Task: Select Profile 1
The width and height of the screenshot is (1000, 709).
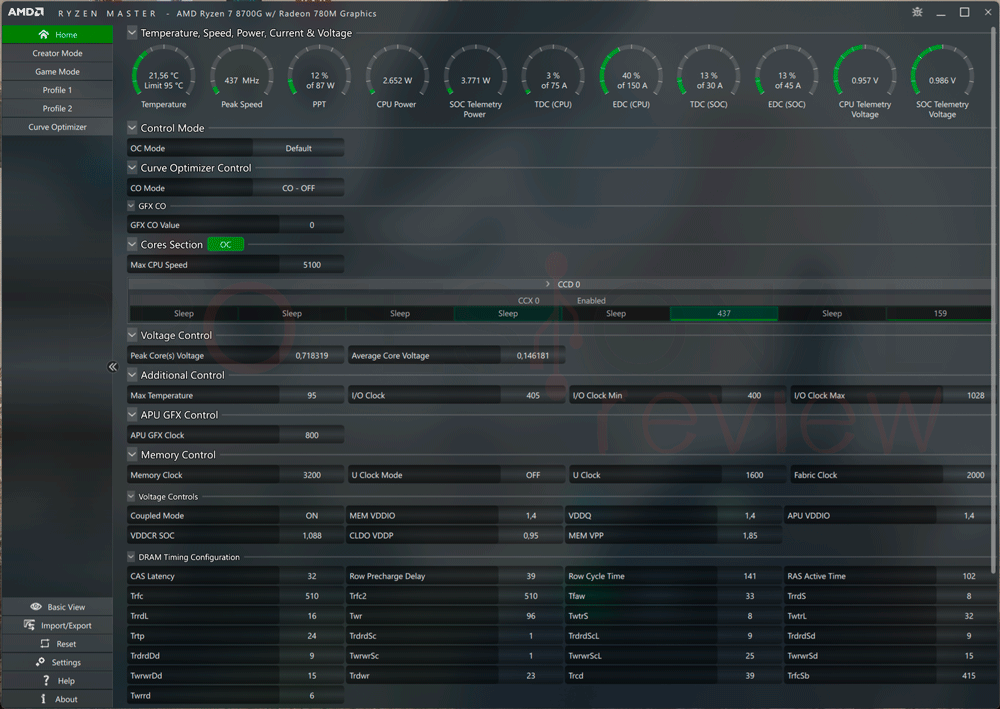Action: pos(57,90)
